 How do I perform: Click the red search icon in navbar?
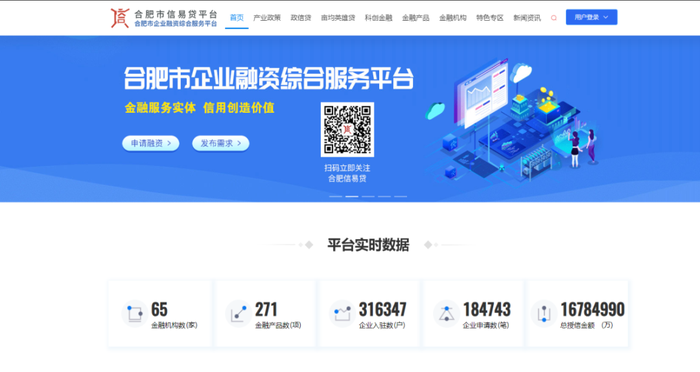(554, 18)
